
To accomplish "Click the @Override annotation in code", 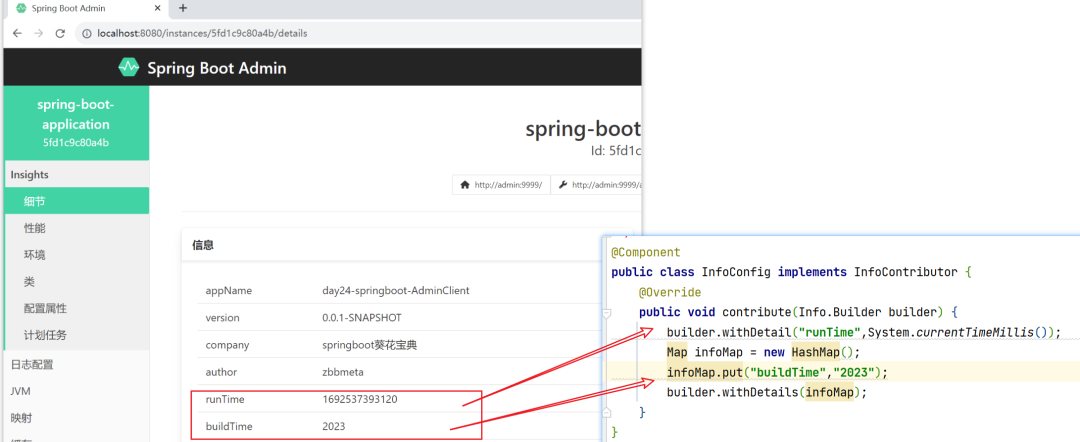I will tap(670, 293).
